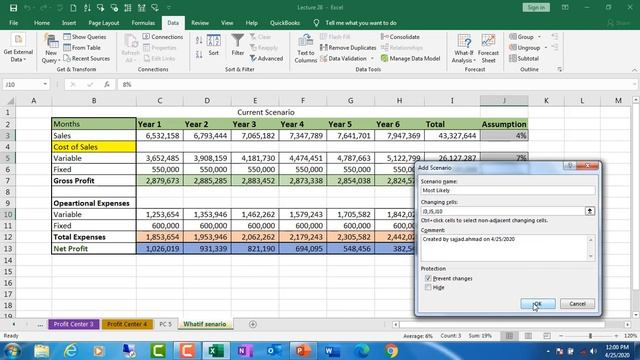Viewport: 640px width, 360px height.
Task: Open Add Scenario help button
Action: [570, 166]
